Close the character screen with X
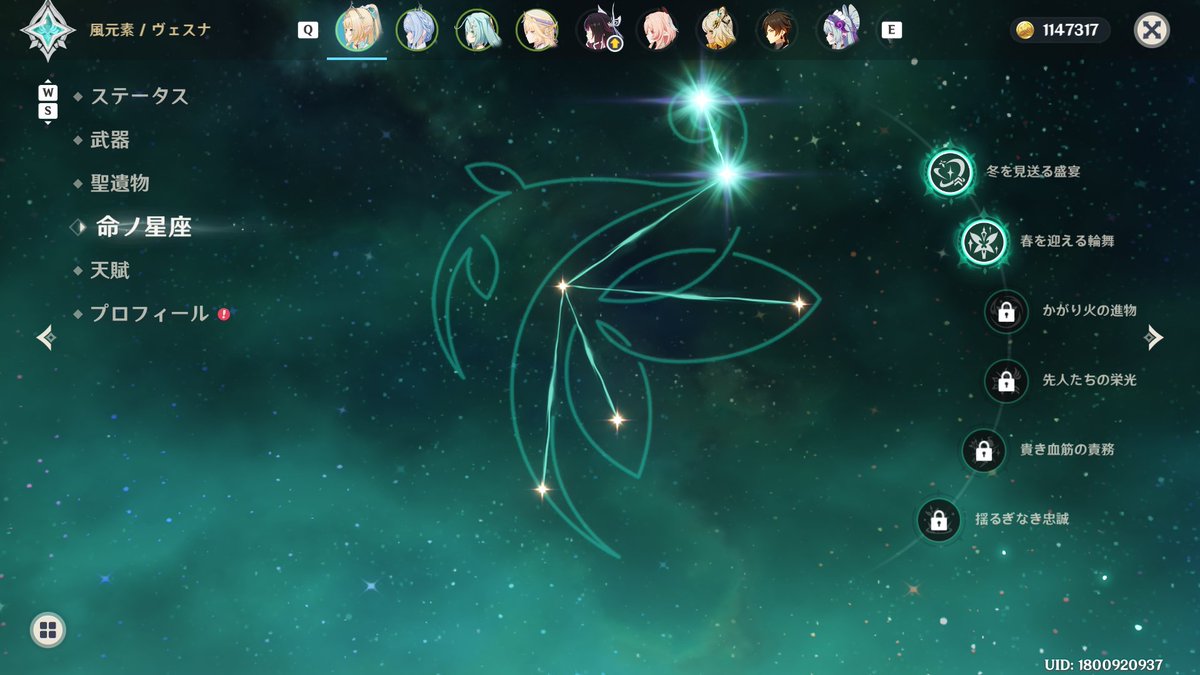Viewport: 1200px width, 675px height. coord(1152,30)
